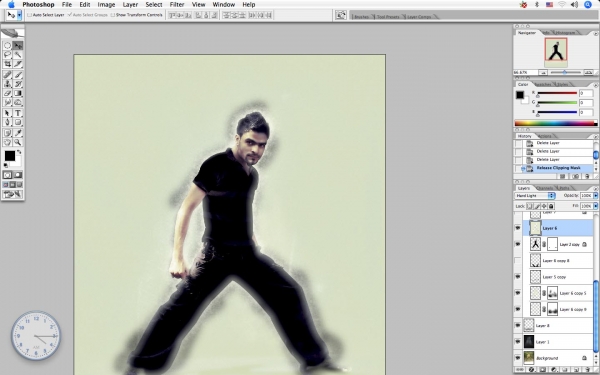Select the Notes tool
The width and height of the screenshot is (600, 375).
7,133
